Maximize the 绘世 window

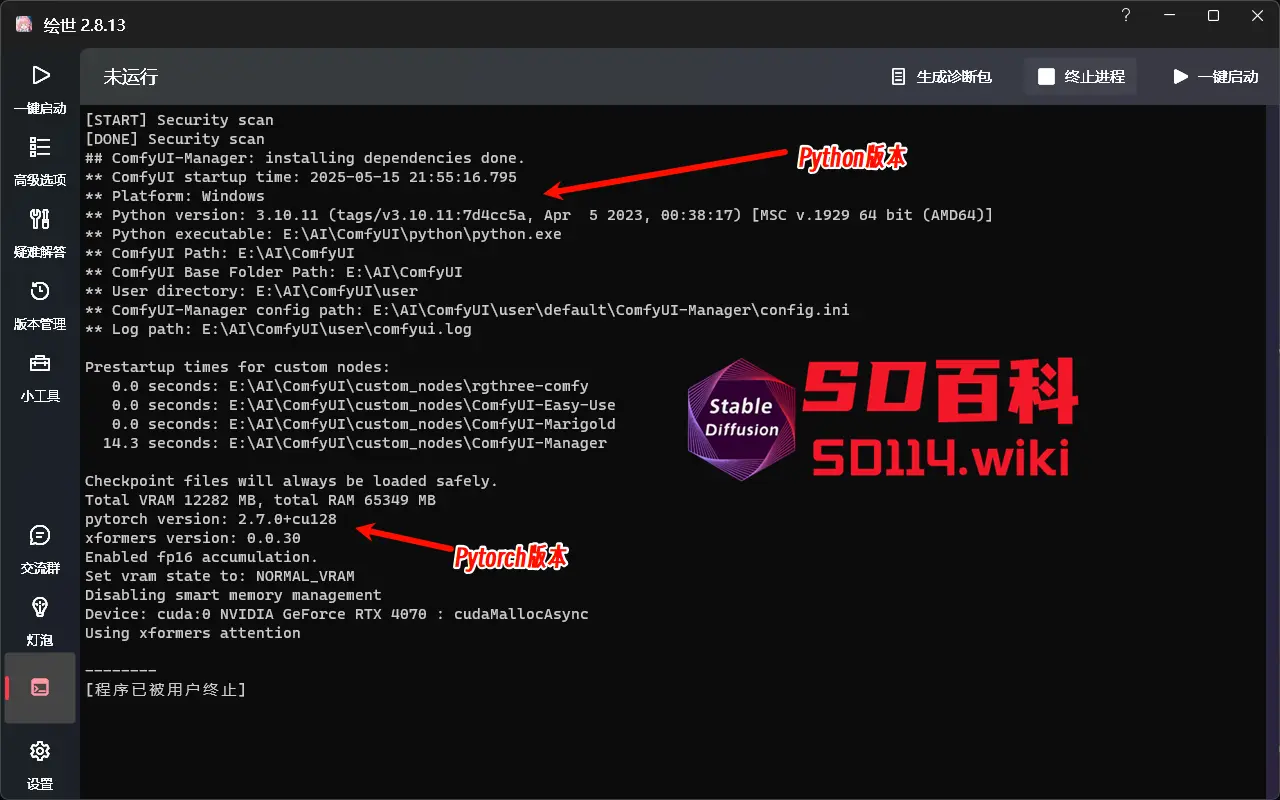pyautogui.click(x=1213, y=16)
